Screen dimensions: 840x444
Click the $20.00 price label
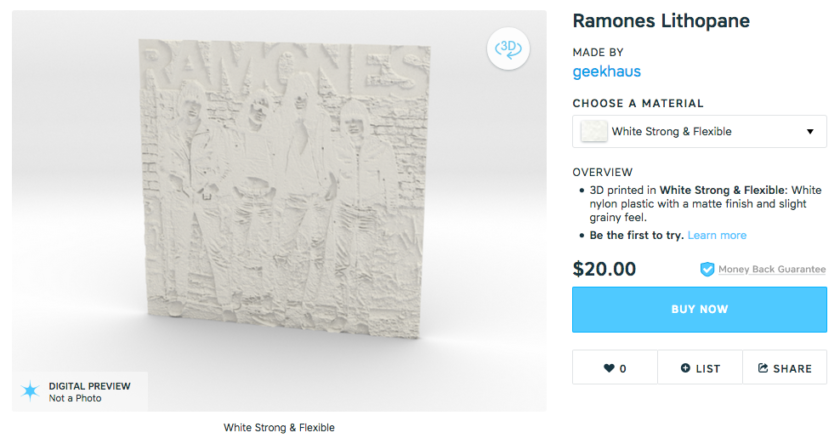pos(604,269)
